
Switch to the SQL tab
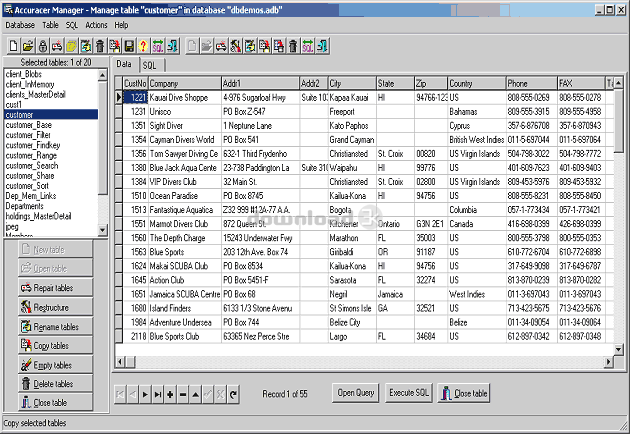tap(151, 65)
